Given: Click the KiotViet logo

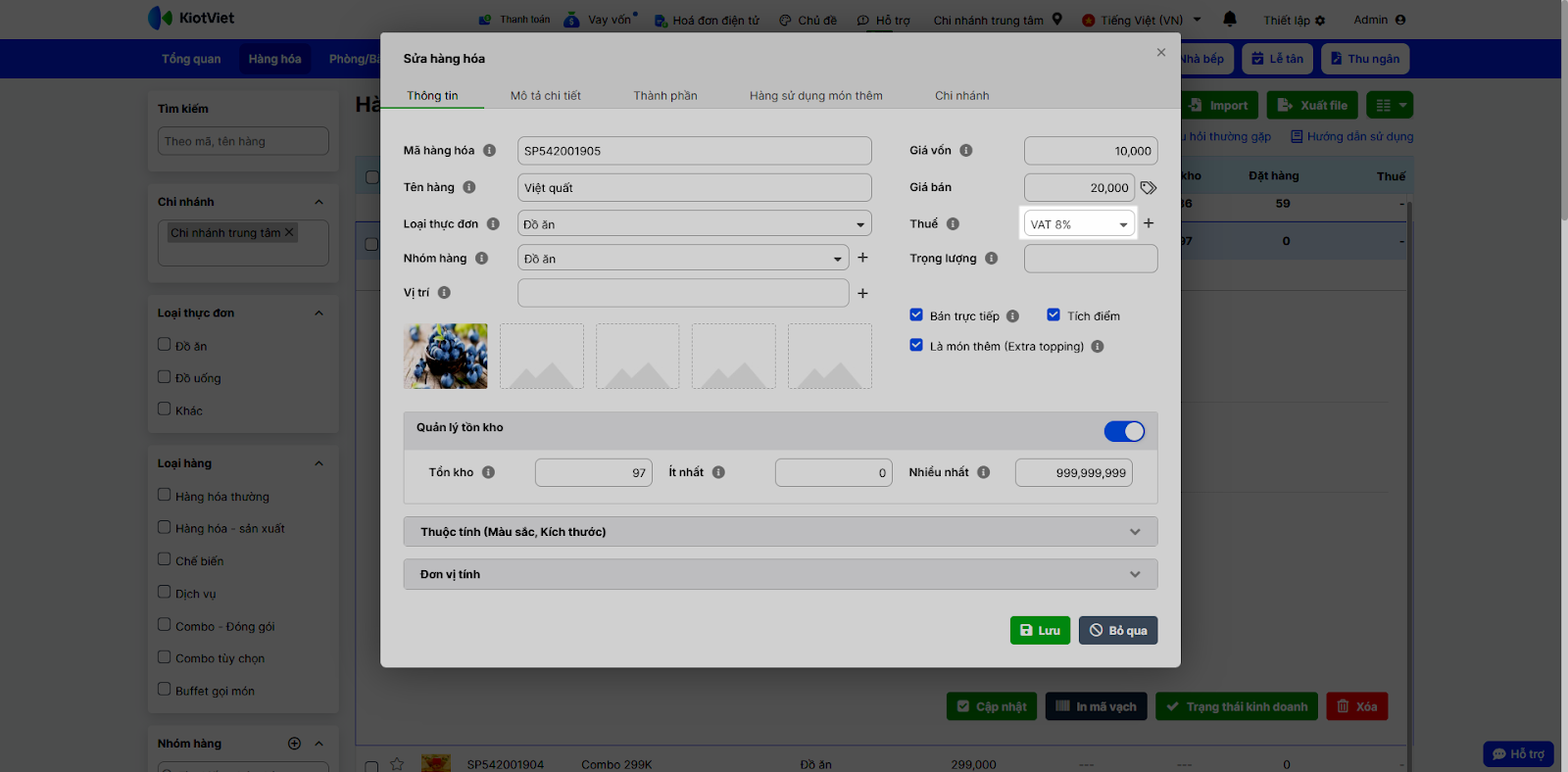Looking at the screenshot, I should [191, 18].
